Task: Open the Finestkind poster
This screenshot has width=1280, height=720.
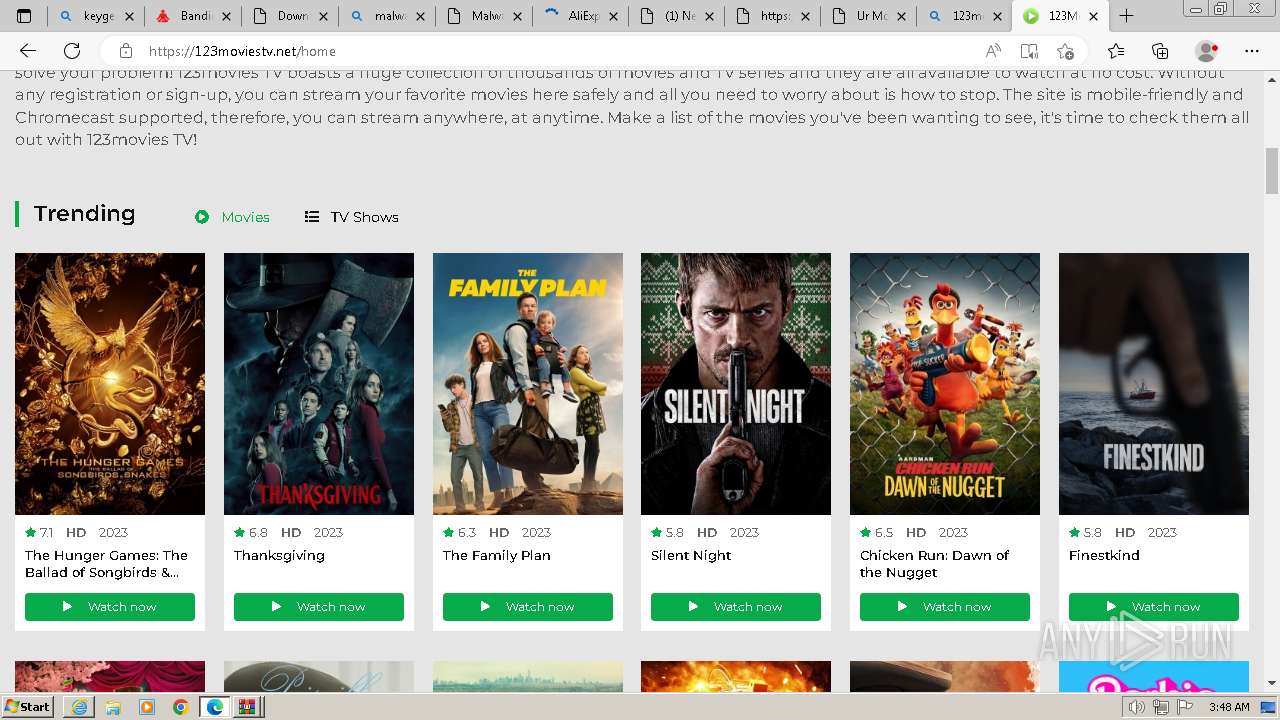Action: [1154, 384]
